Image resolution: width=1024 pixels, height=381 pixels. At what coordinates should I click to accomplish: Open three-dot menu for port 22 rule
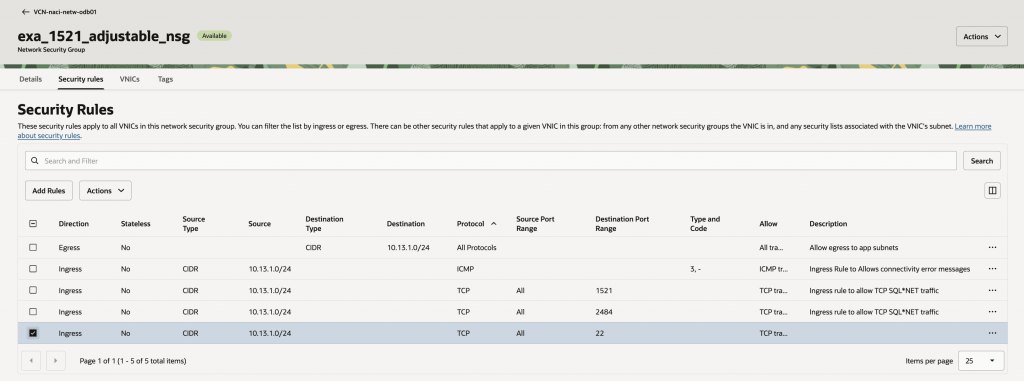[x=992, y=333]
